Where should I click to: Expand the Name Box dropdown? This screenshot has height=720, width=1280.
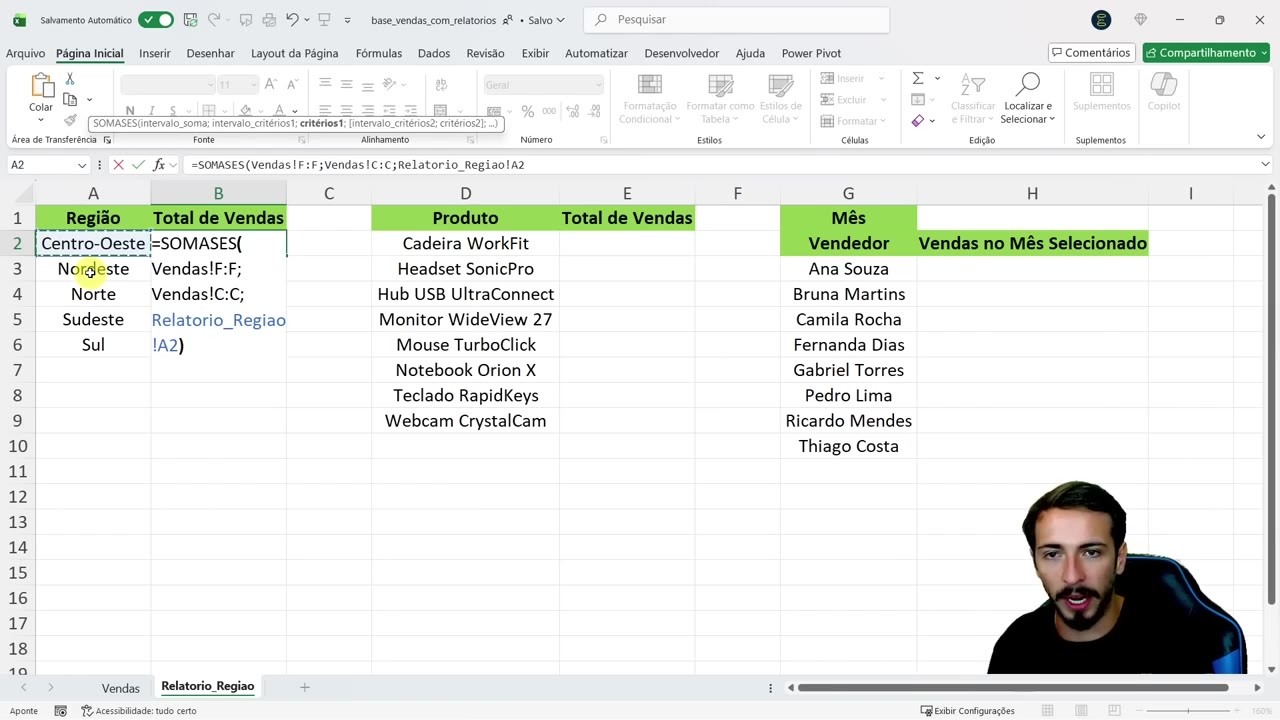click(82, 165)
